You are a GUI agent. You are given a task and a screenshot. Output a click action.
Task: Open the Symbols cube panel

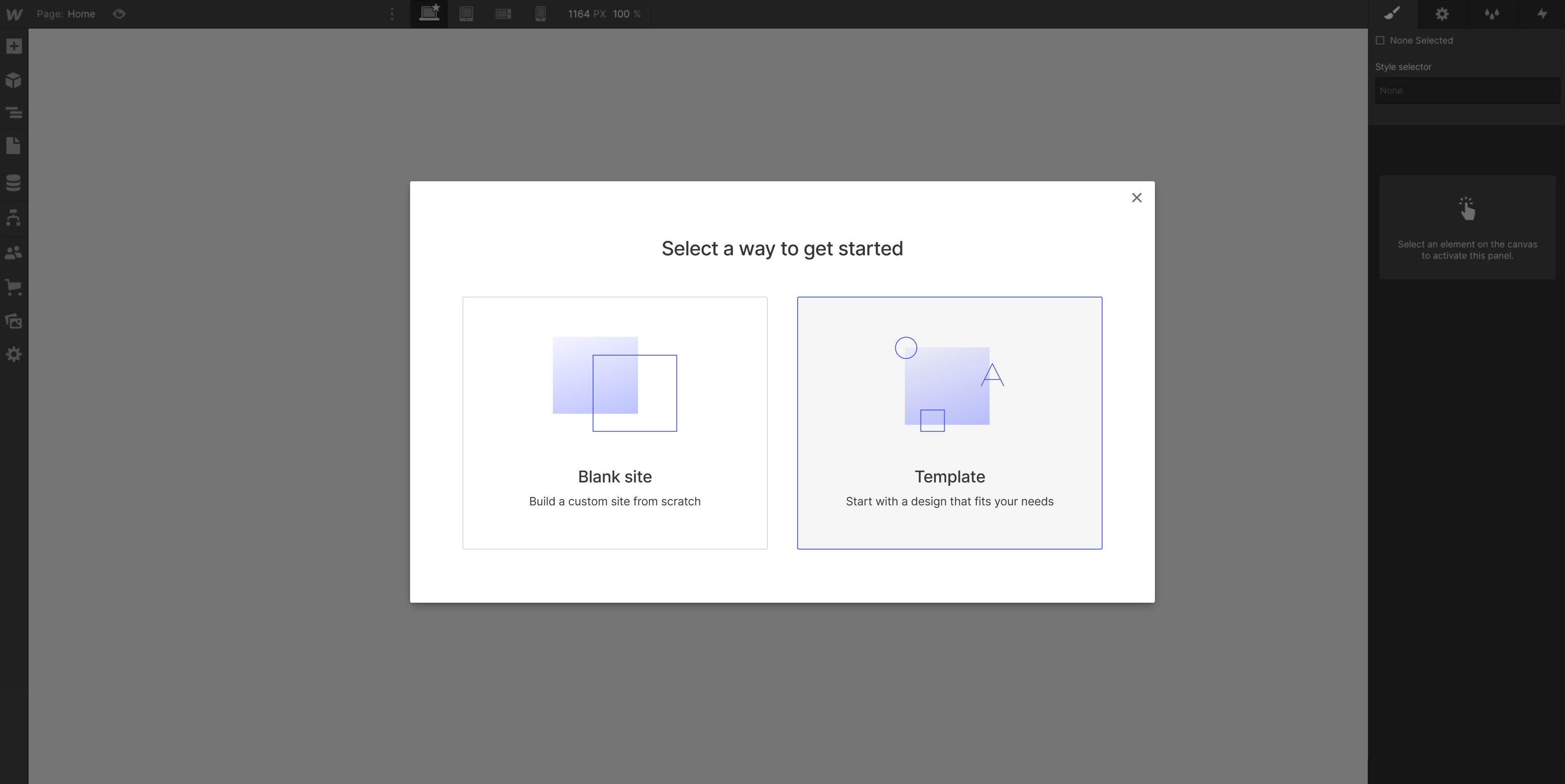[14, 80]
